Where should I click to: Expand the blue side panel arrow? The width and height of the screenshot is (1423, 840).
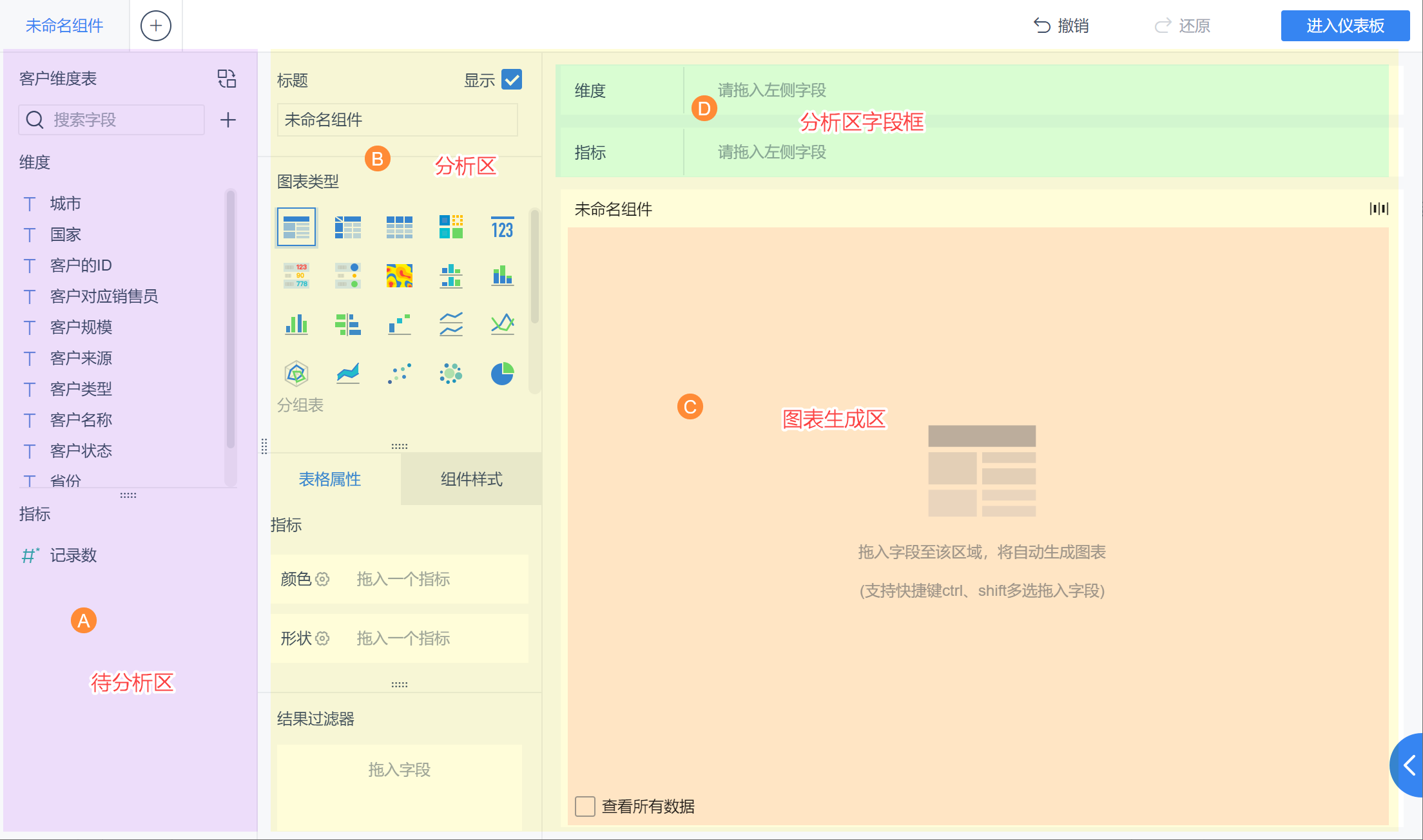1409,765
